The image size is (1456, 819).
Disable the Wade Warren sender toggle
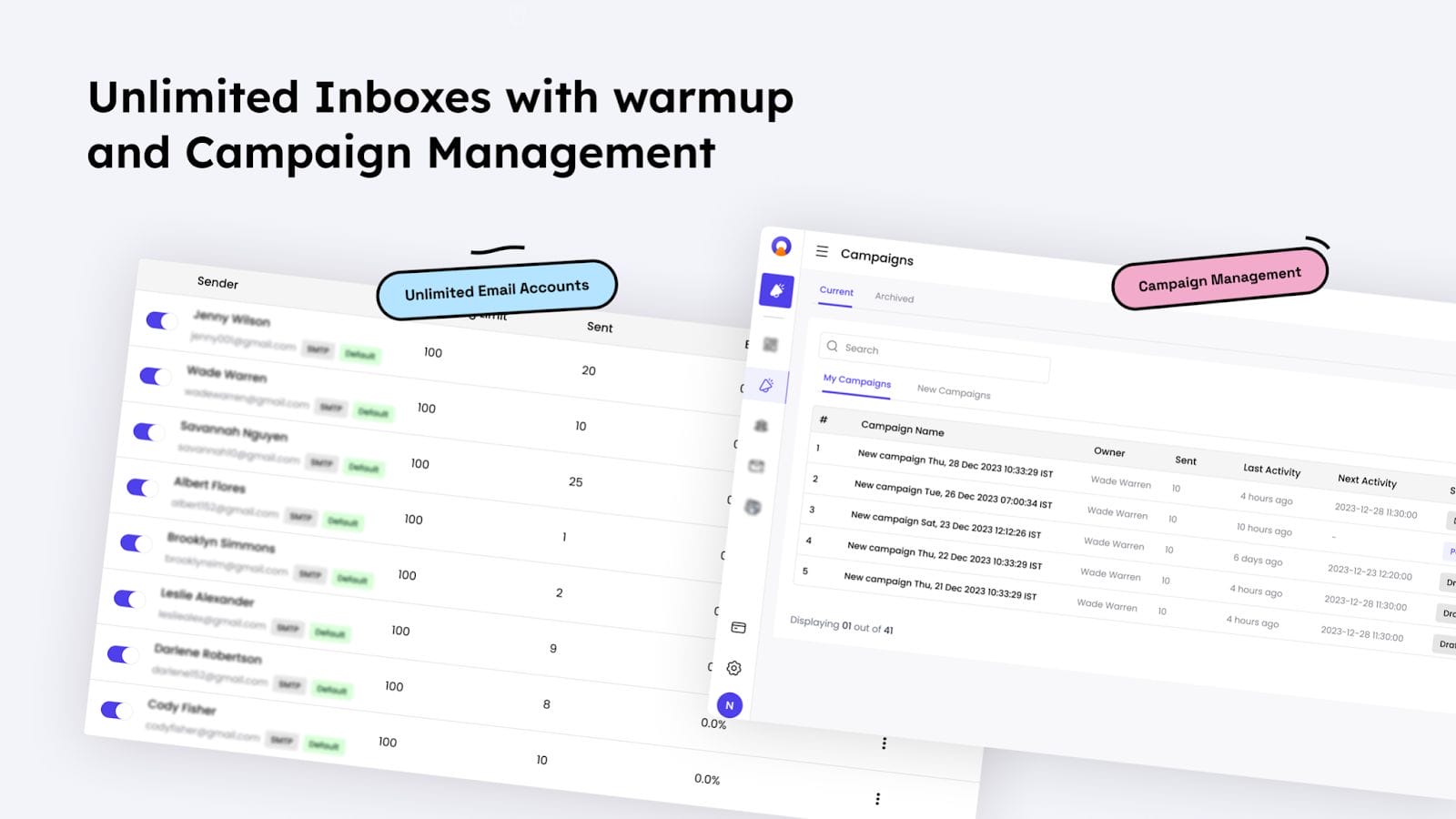154,376
